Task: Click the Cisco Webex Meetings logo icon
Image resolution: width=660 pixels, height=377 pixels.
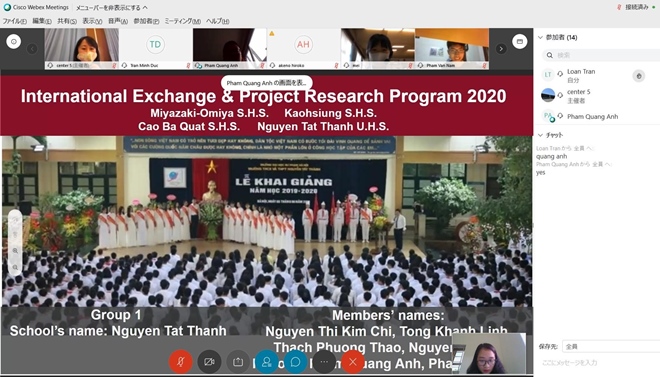Action: (7, 7)
